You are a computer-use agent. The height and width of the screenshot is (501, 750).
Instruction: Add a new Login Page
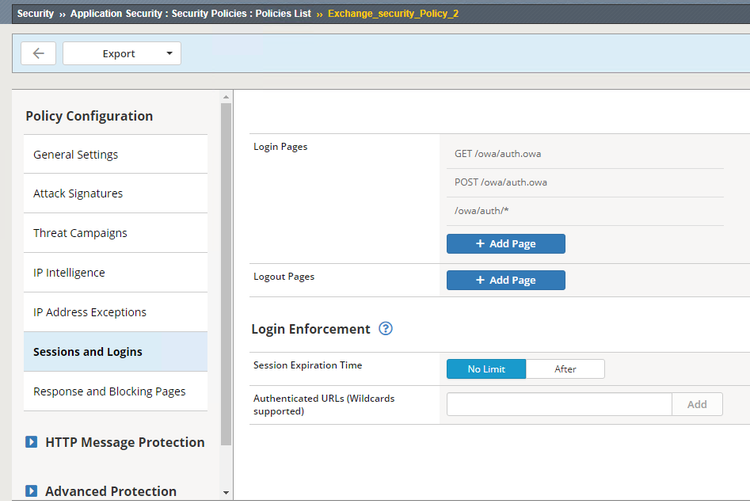tap(505, 244)
